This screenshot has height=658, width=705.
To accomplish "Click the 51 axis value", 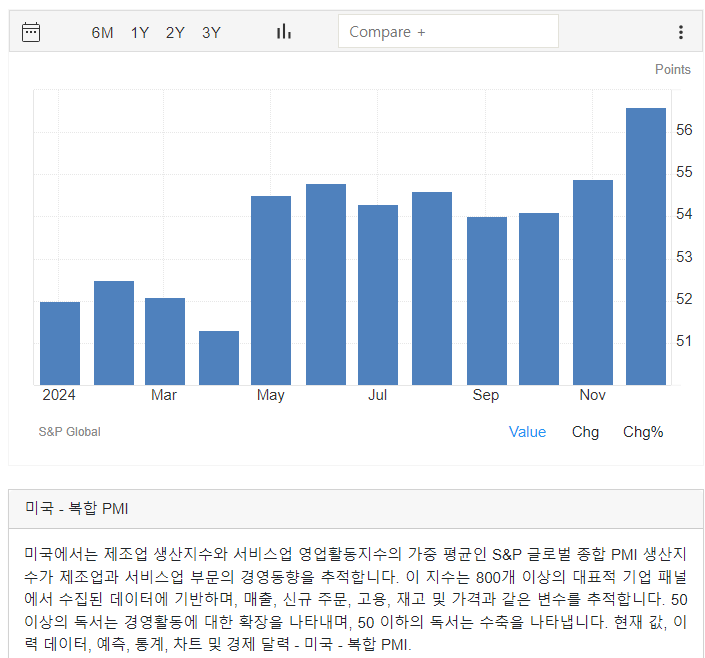I will coord(684,341).
